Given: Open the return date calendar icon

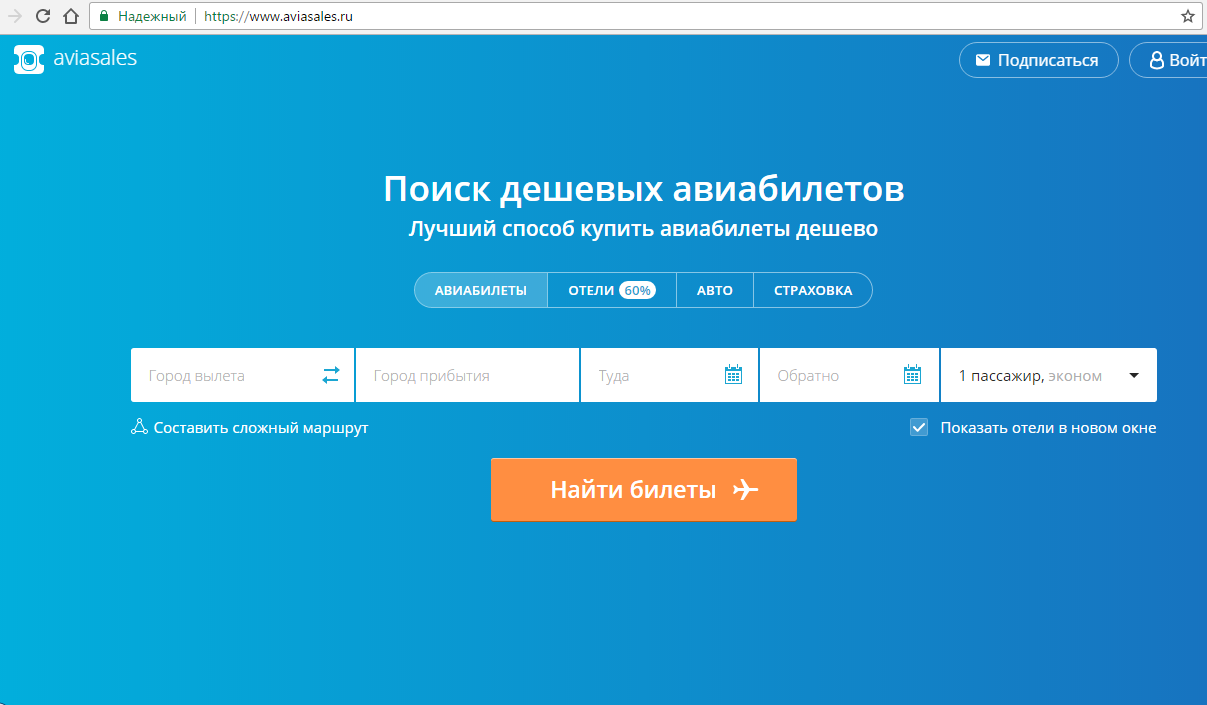Looking at the screenshot, I should coord(912,375).
